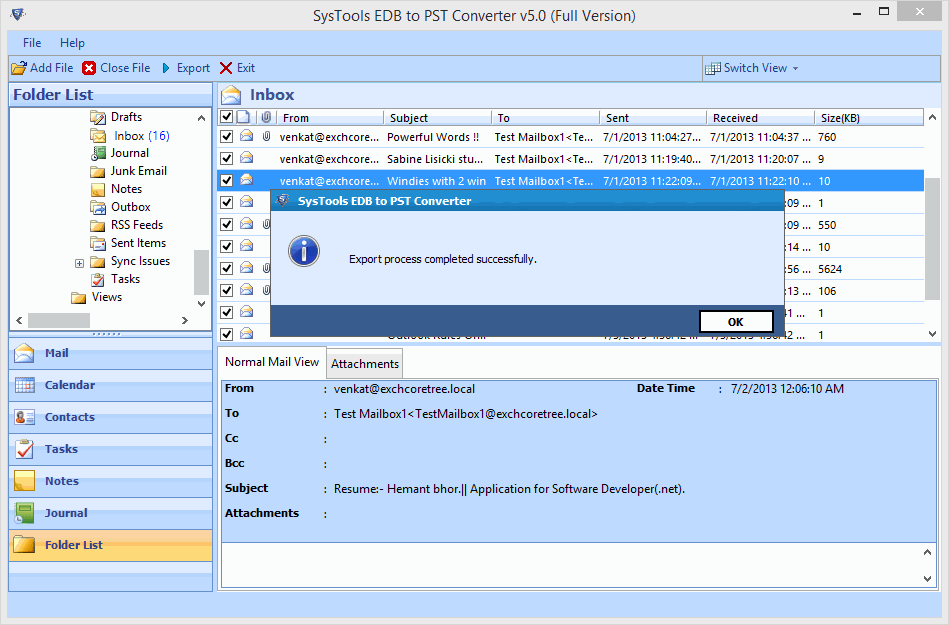Select the Notes folder icon in tree
This screenshot has height=625, width=949.
click(x=97, y=189)
